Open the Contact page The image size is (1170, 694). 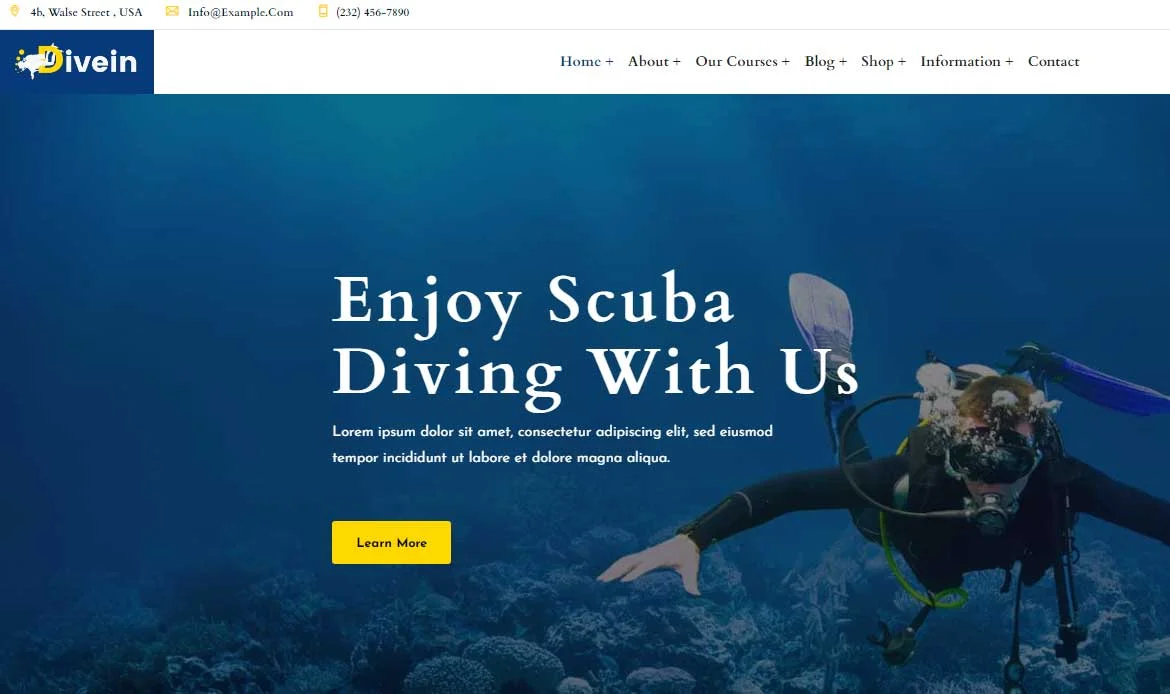point(1054,61)
